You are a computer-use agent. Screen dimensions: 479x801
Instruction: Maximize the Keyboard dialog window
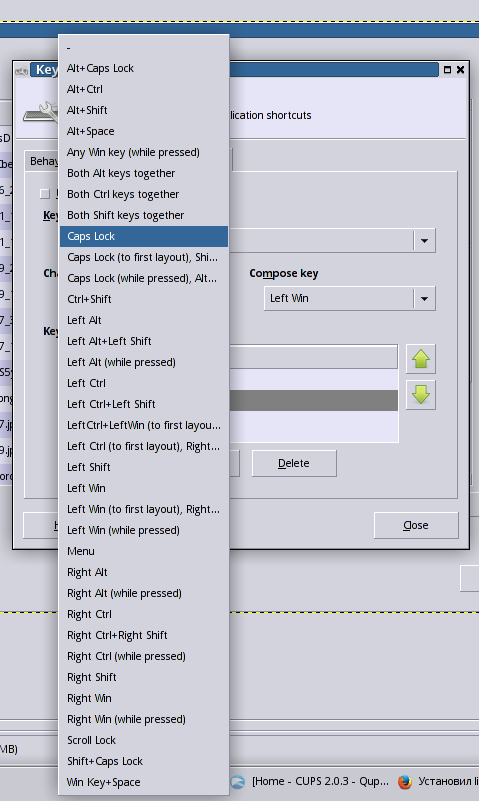click(x=447, y=69)
